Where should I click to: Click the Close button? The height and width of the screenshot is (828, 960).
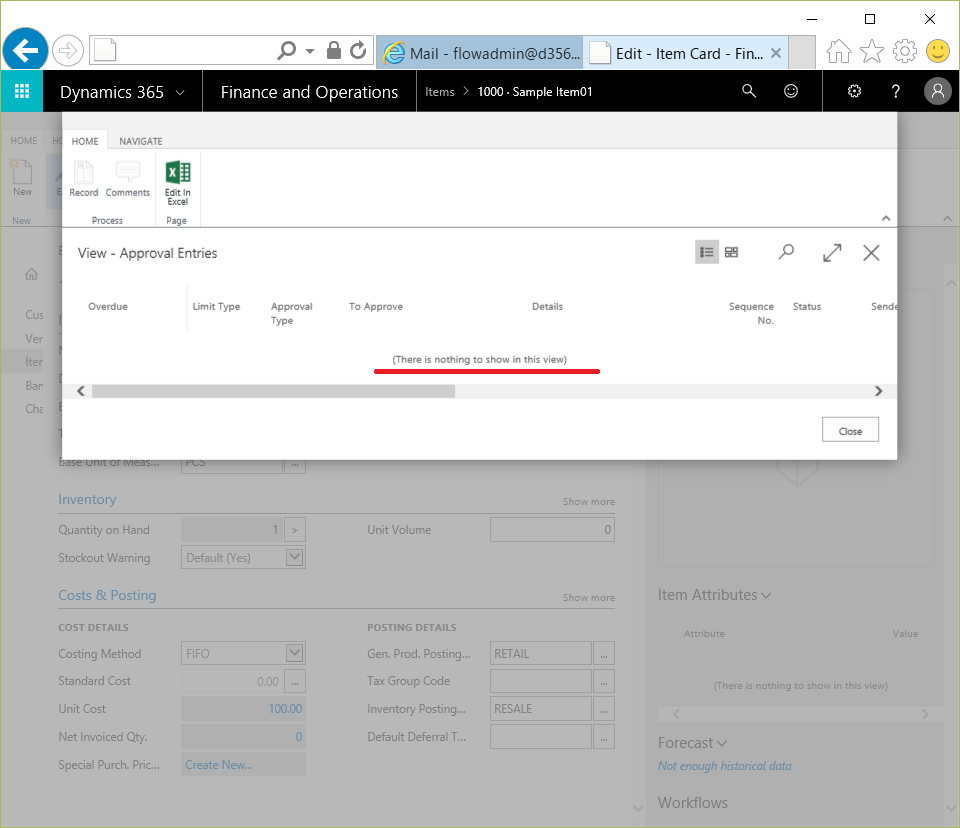pyautogui.click(x=850, y=429)
